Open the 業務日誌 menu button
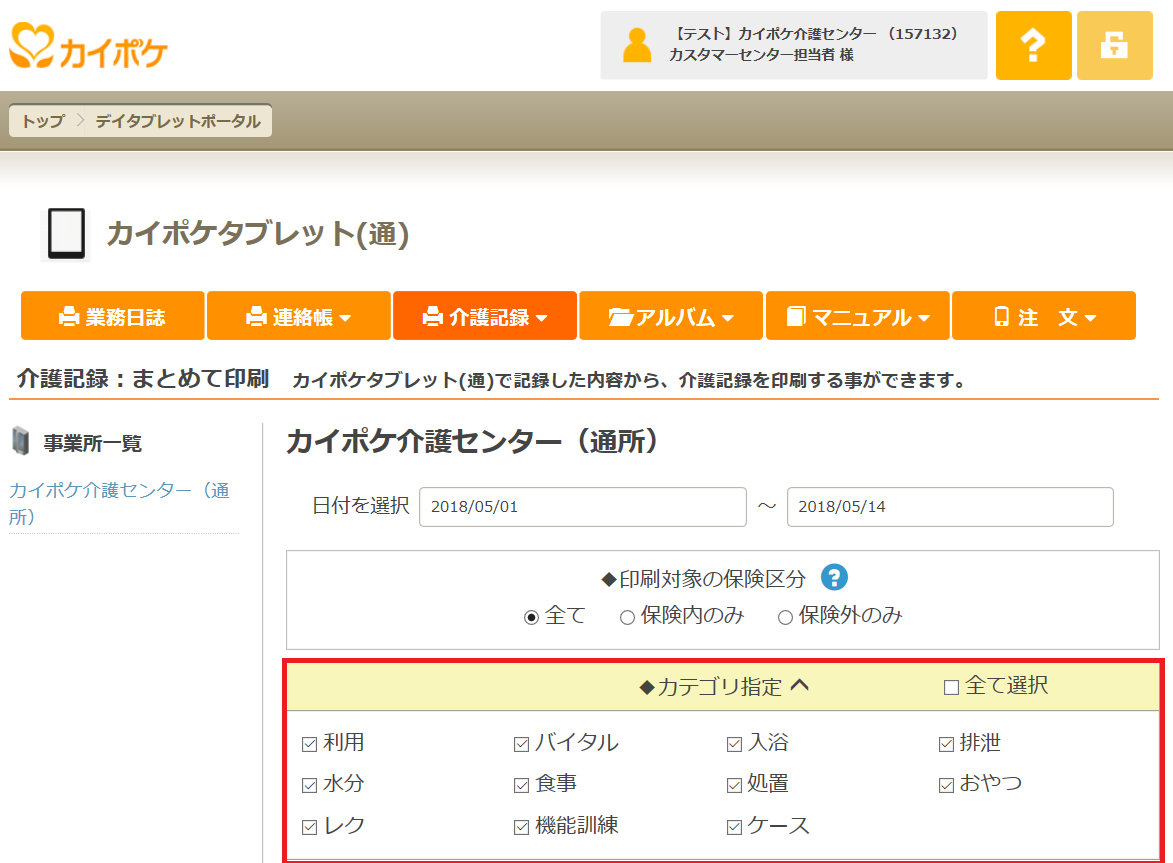Viewport: 1173px width, 863px height. tap(112, 316)
